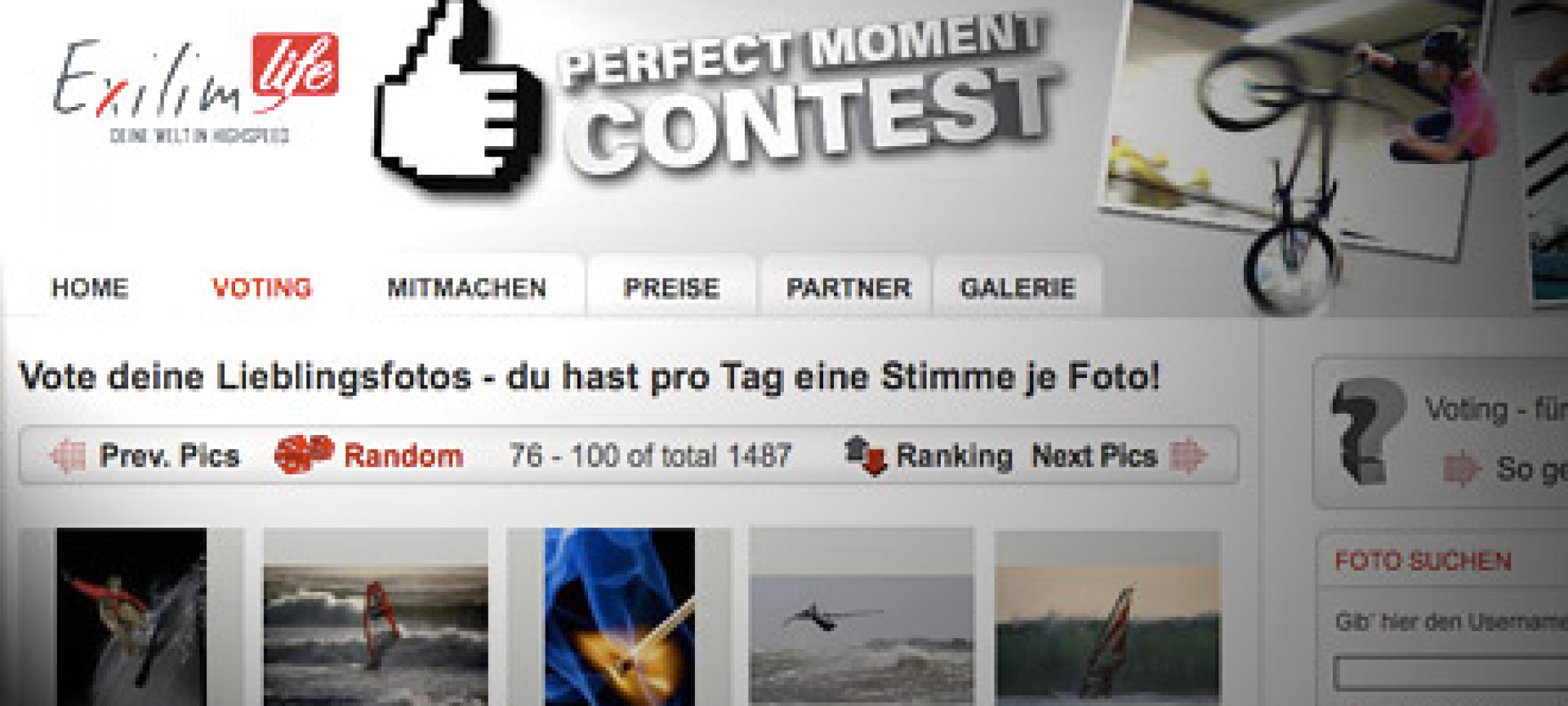Open the PREISE tab
This screenshot has height=706, width=1568.
coord(671,288)
